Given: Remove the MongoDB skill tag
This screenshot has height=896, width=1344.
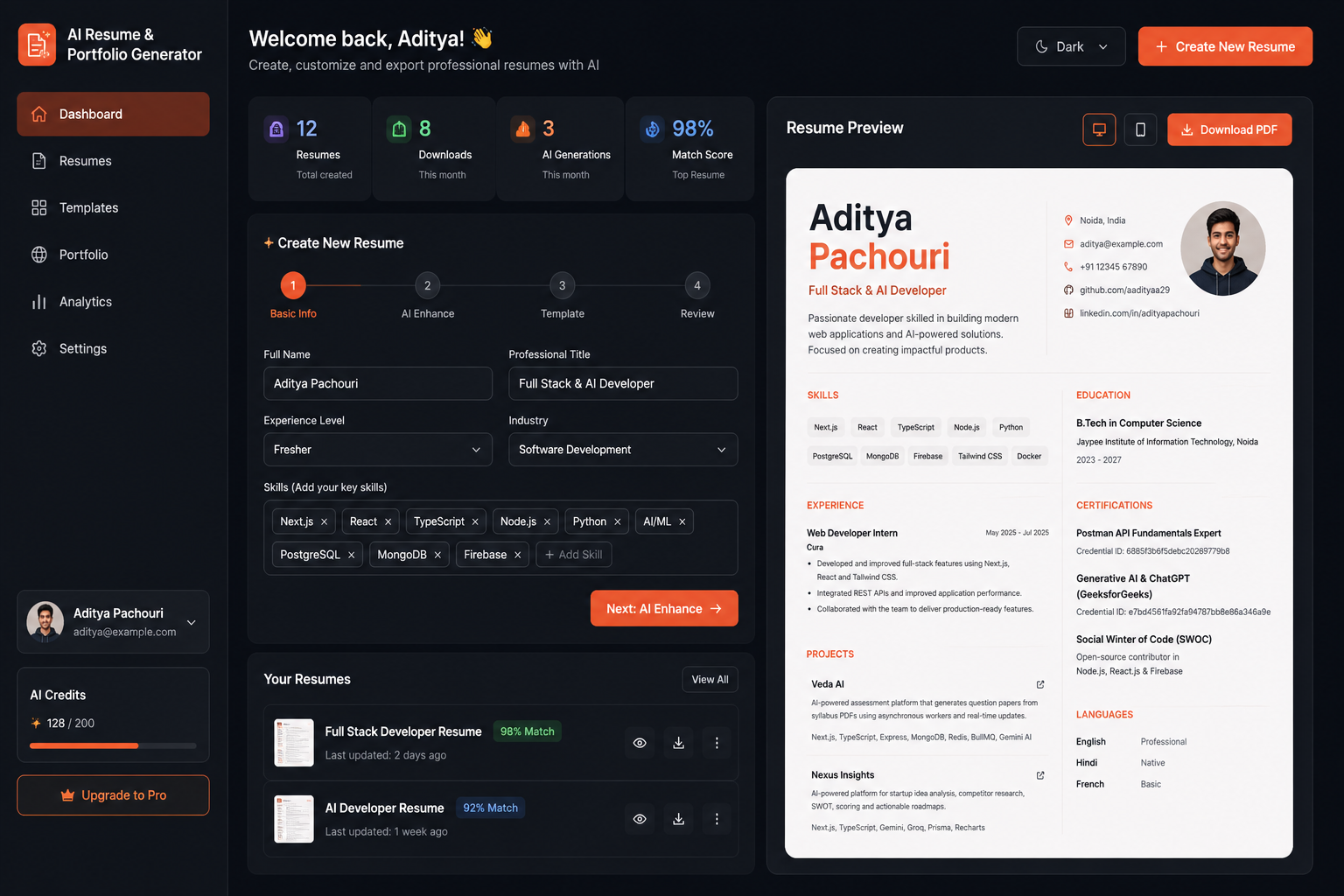Looking at the screenshot, I should click(437, 555).
